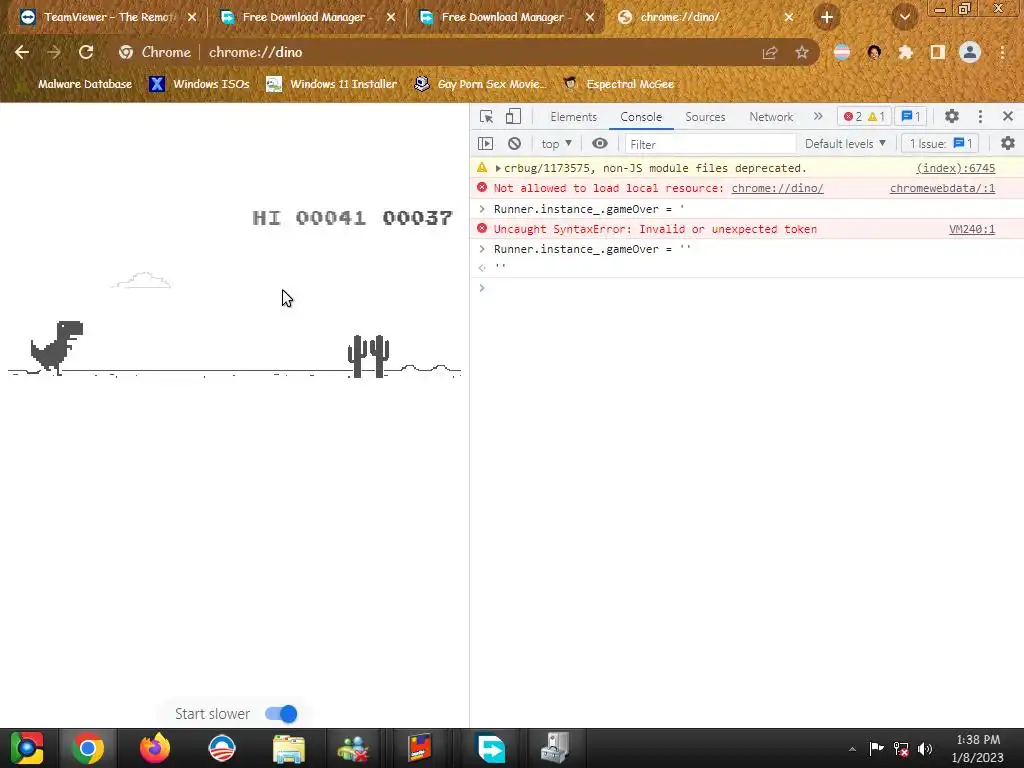Screen dimensions: 1024x768
Task: Click the 'Uncaught SyntaxError' error text
Action: (x=655, y=229)
